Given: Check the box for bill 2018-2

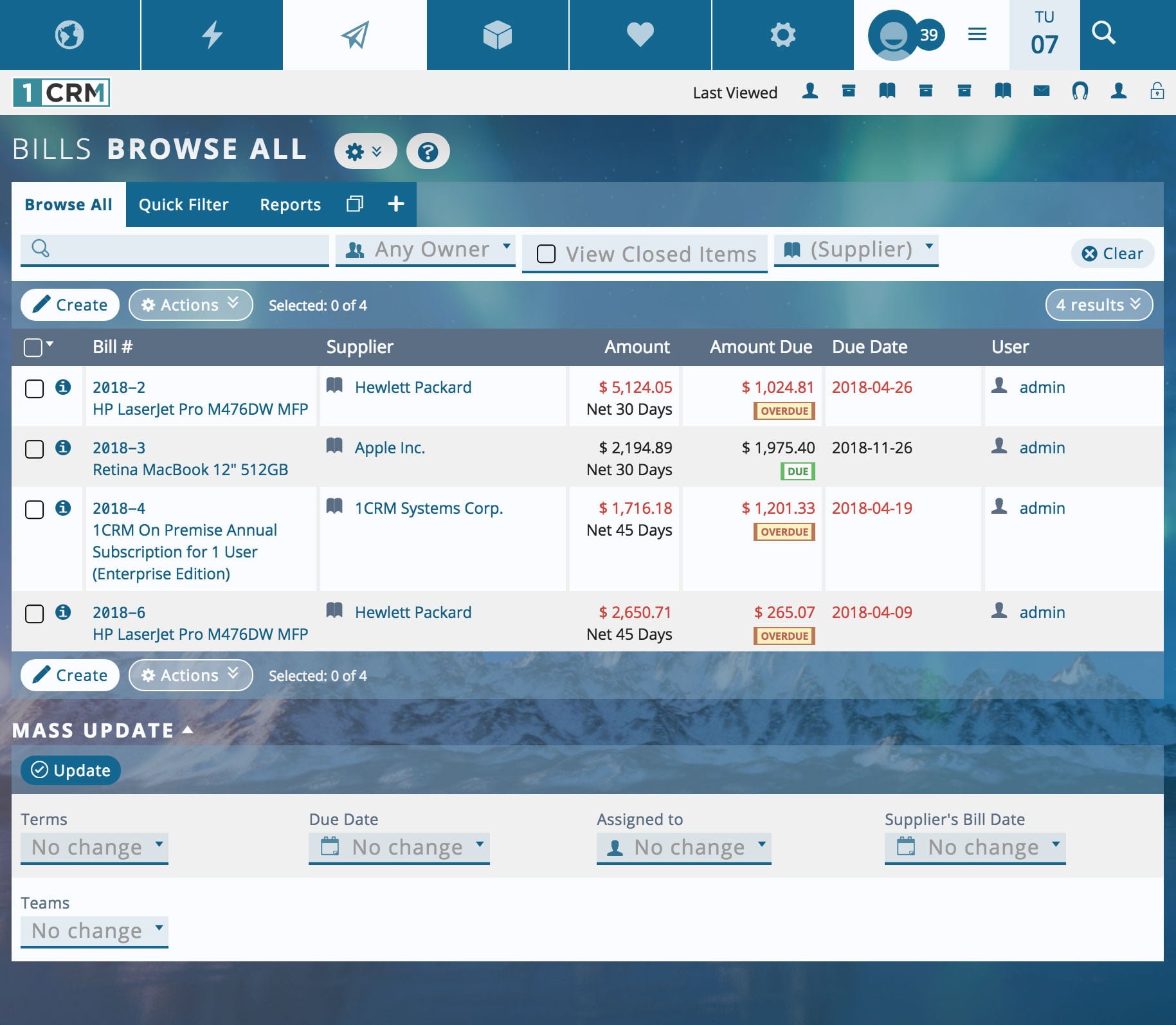Looking at the screenshot, I should click(x=34, y=389).
